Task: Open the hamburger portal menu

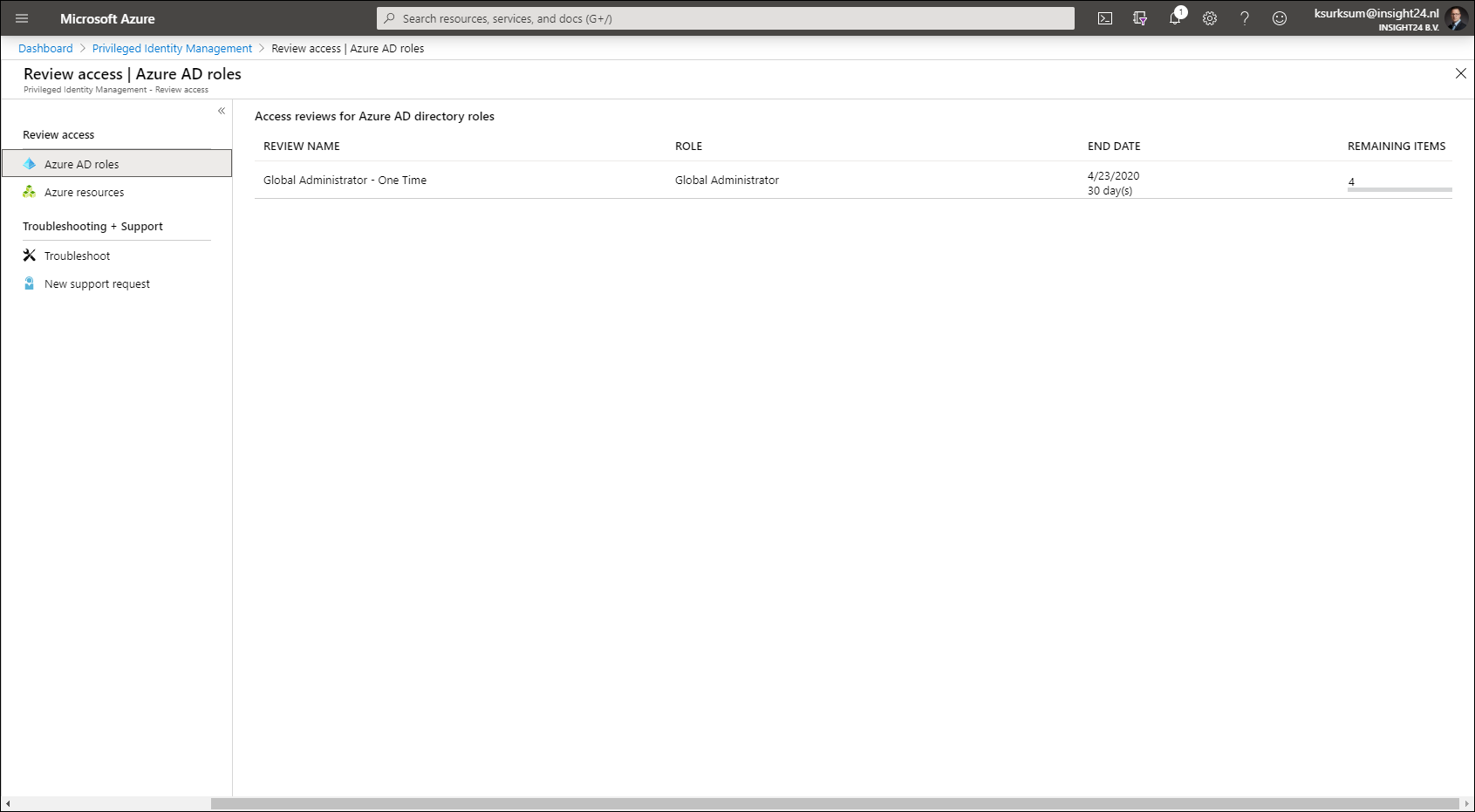Action: (x=22, y=18)
